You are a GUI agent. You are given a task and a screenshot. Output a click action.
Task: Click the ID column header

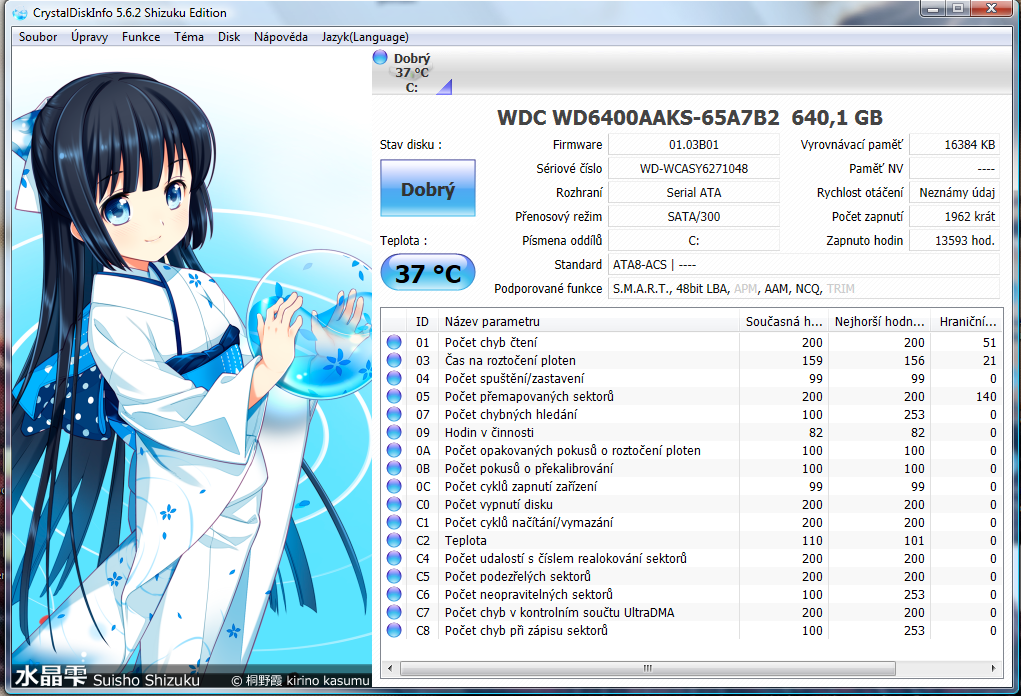point(423,322)
